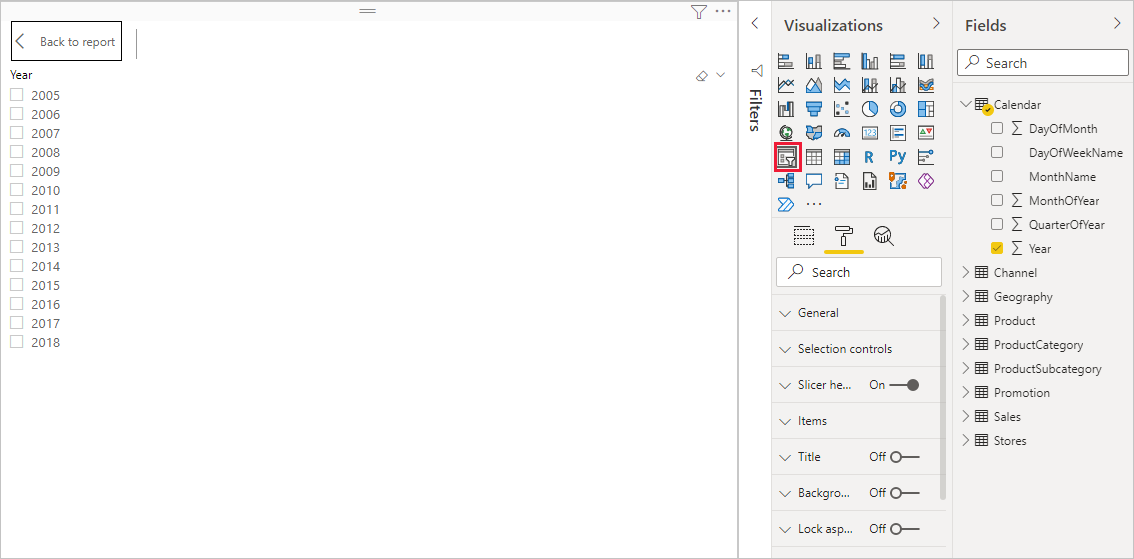Open the slicer type dropdown chevron

click(x=720, y=75)
